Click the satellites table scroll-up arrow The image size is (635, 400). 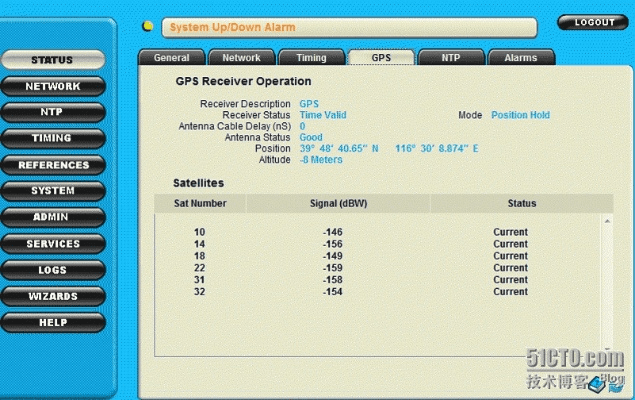(x=606, y=220)
